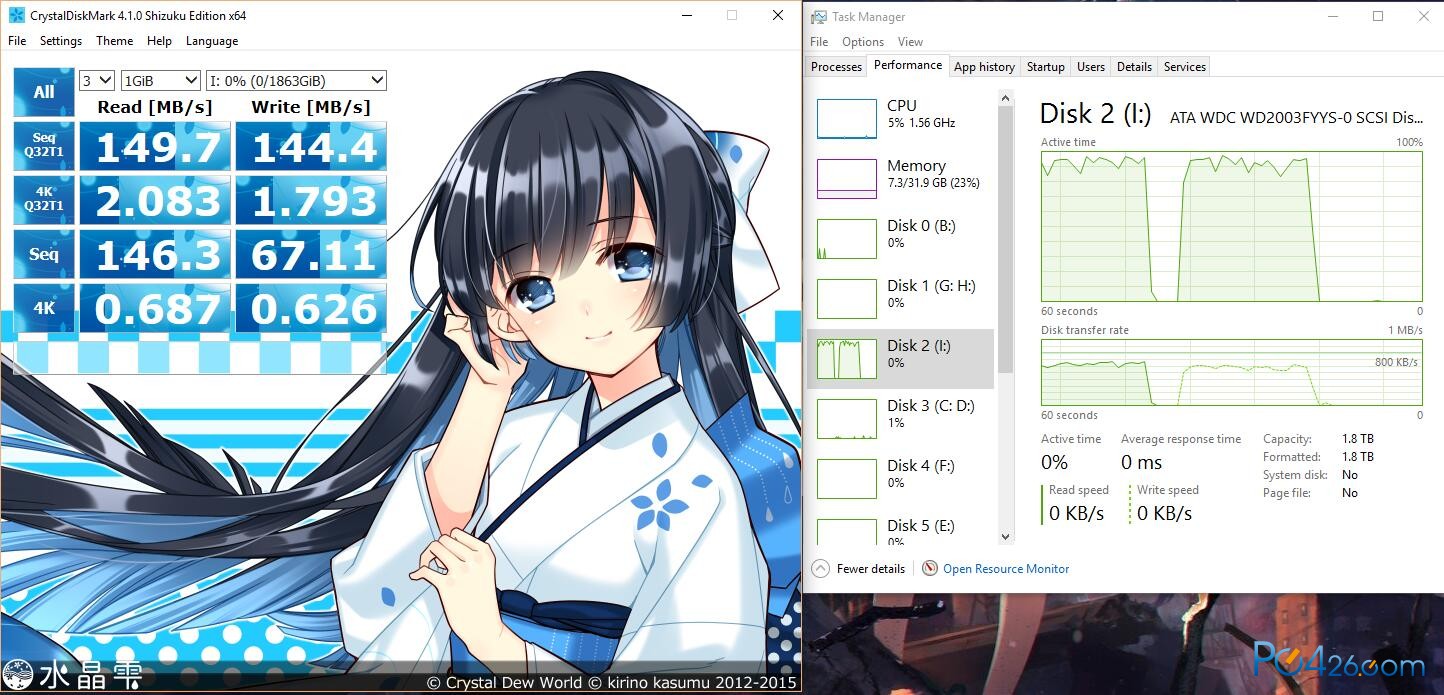Open the Language menu
This screenshot has width=1444, height=695.
pos(212,41)
